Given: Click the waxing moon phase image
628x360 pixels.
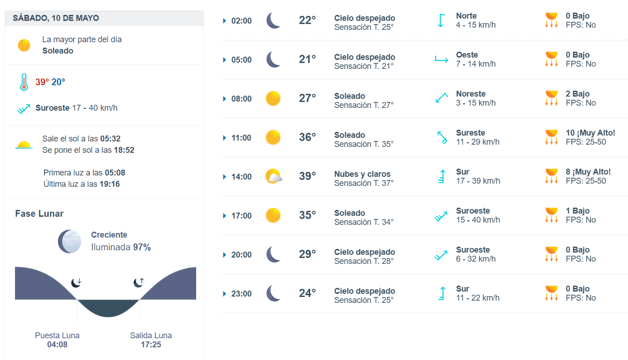Looking at the screenshot, I should 69,241.
